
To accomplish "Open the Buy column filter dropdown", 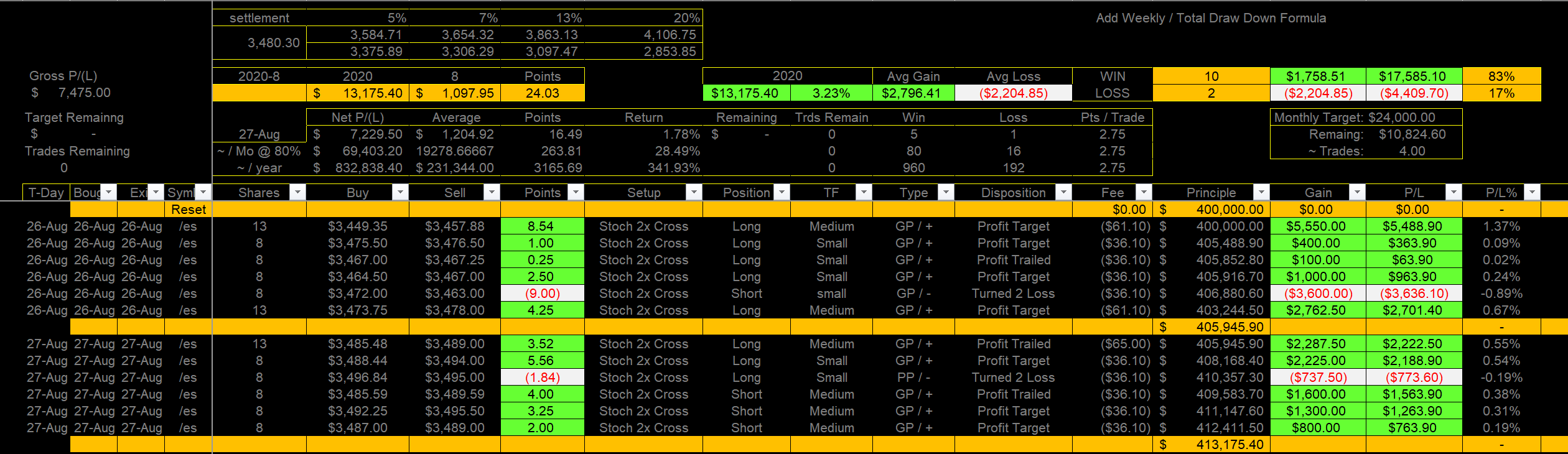I will pyautogui.click(x=401, y=193).
